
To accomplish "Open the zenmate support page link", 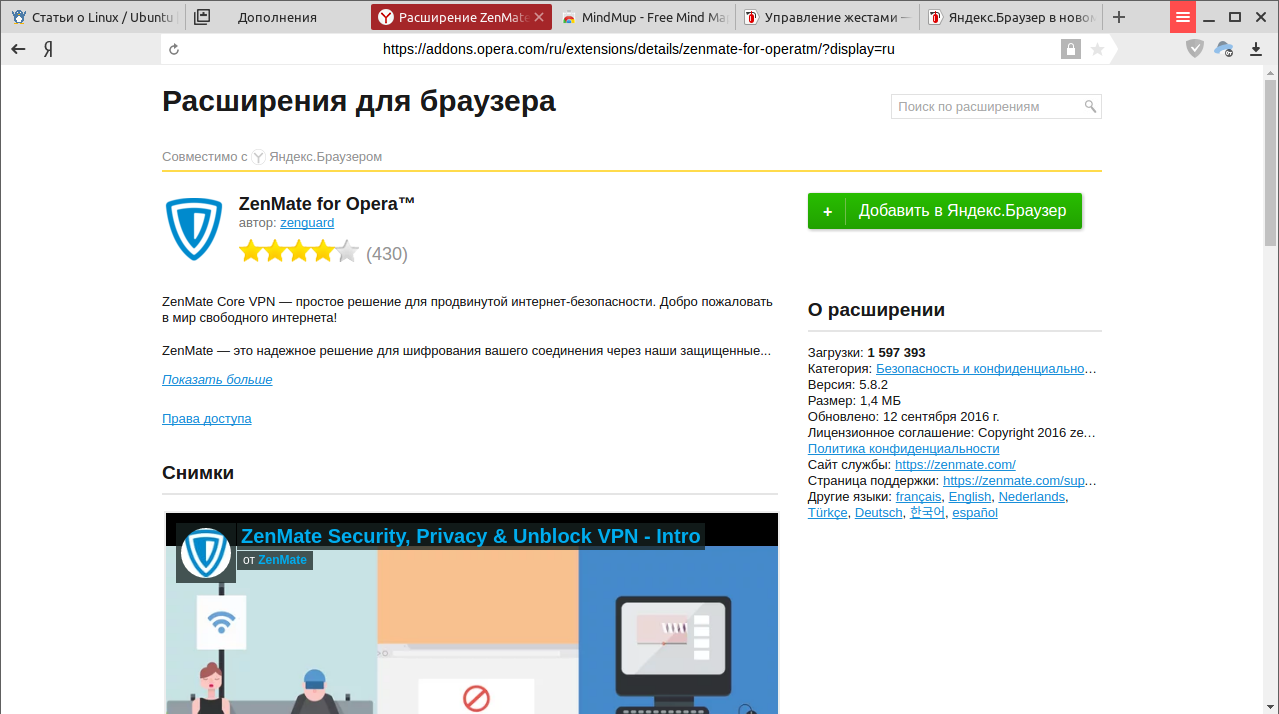I will point(1019,481).
